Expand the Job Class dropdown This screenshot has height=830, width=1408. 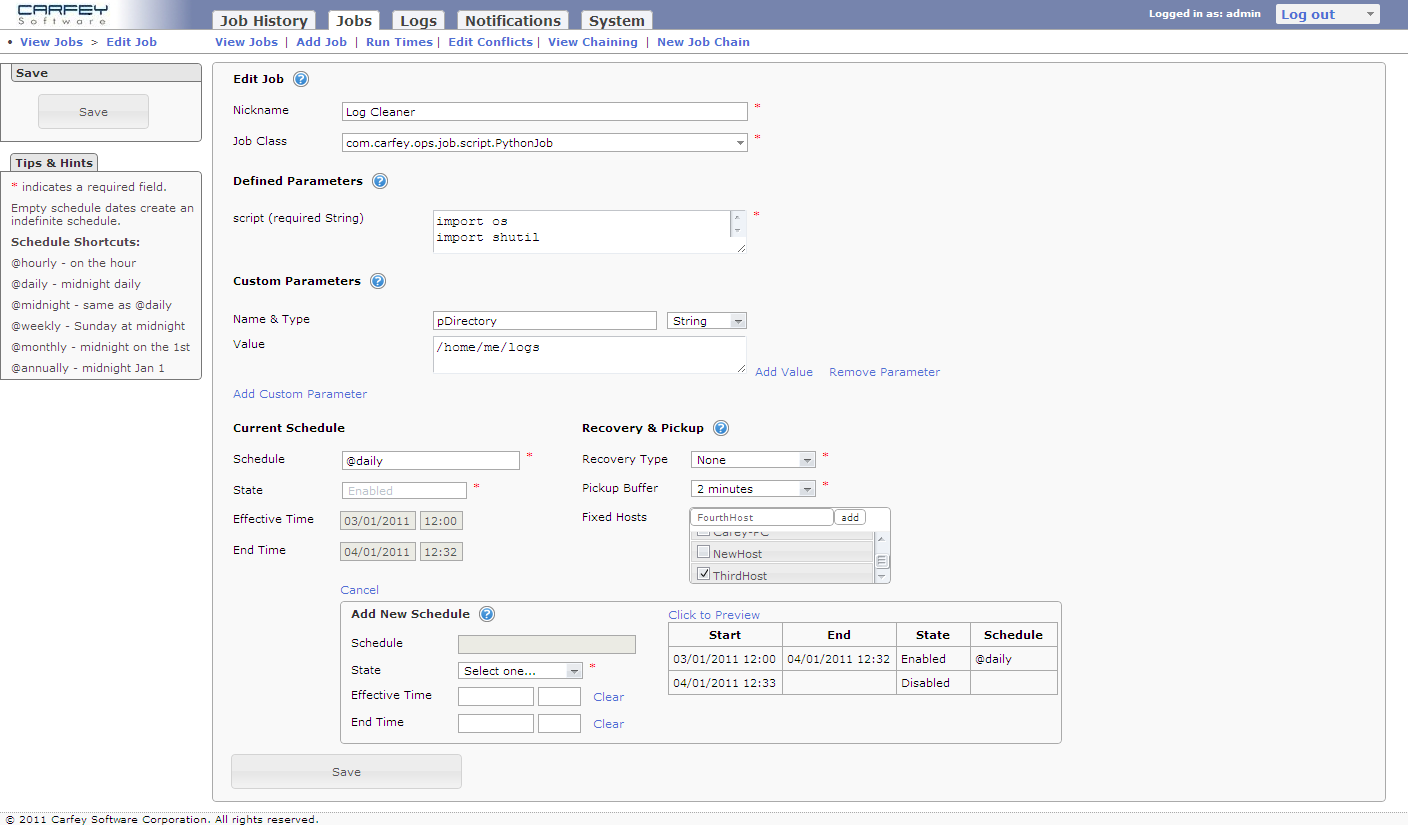pyautogui.click(x=544, y=143)
